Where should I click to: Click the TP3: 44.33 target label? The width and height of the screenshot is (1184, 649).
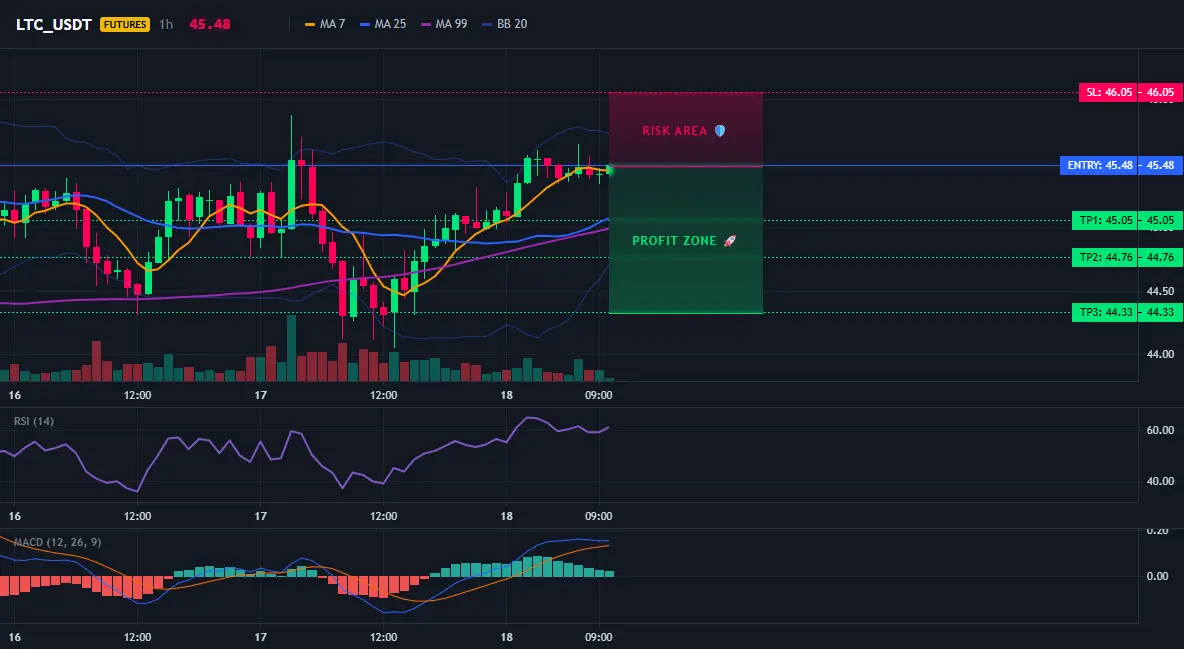pyautogui.click(x=1105, y=312)
